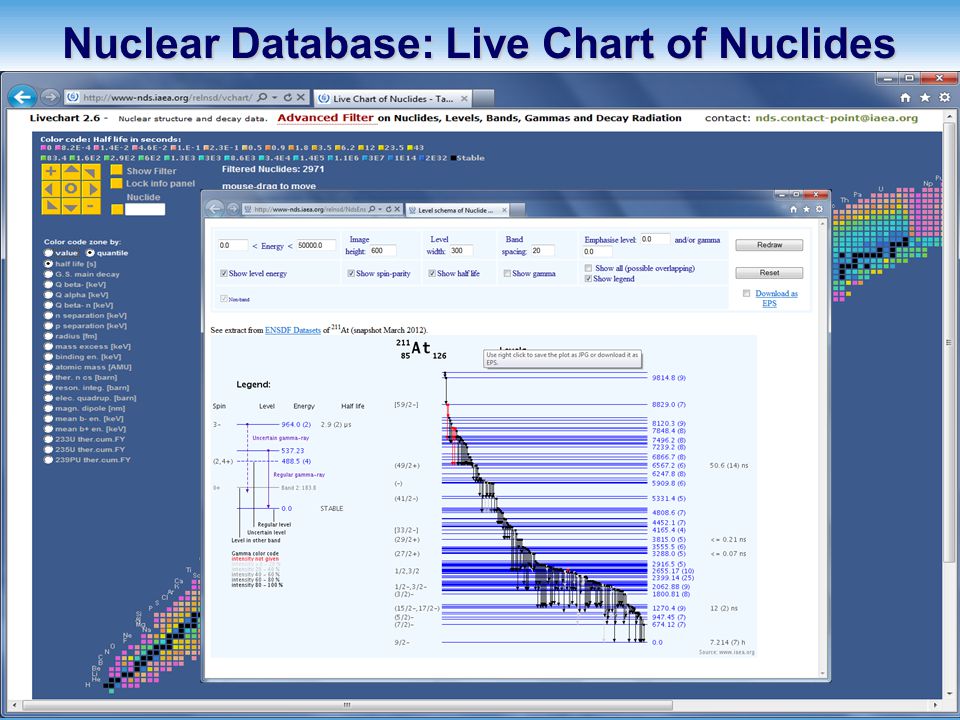Uncheck the Show legend checkbox
The width and height of the screenshot is (960, 720).
pyautogui.click(x=588, y=279)
